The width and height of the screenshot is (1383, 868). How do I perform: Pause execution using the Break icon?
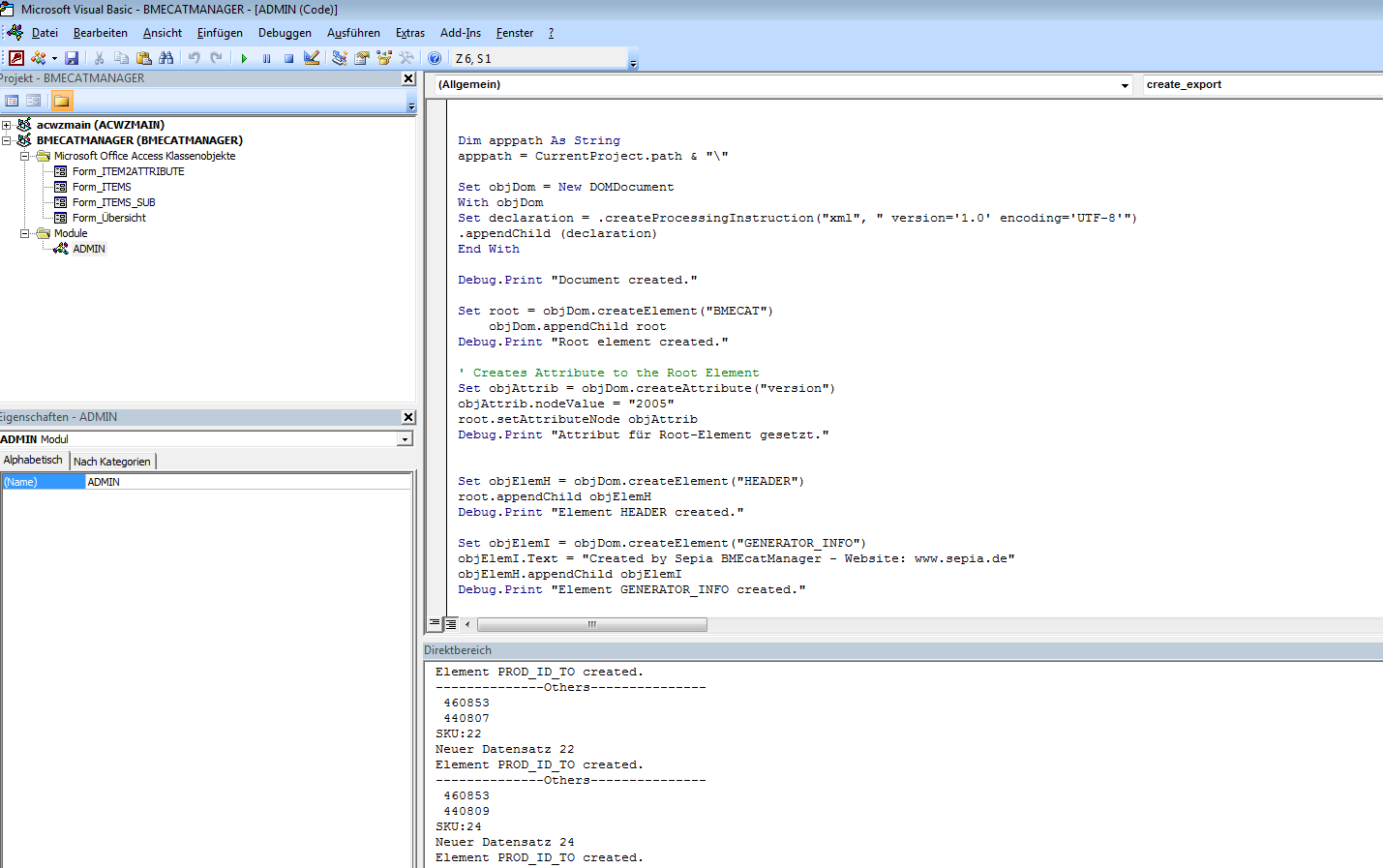pos(266,58)
